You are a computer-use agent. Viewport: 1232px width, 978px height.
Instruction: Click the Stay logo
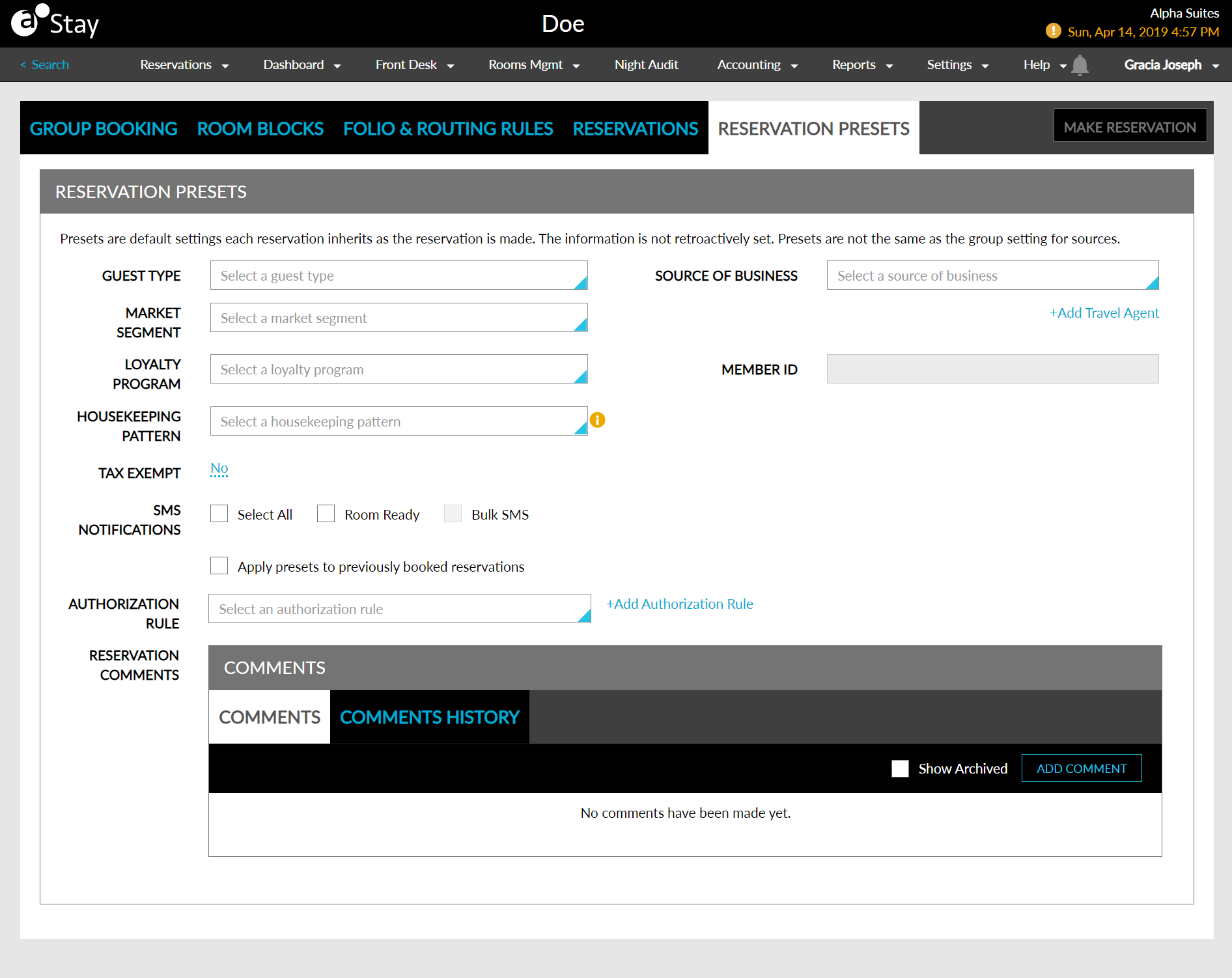[55, 22]
